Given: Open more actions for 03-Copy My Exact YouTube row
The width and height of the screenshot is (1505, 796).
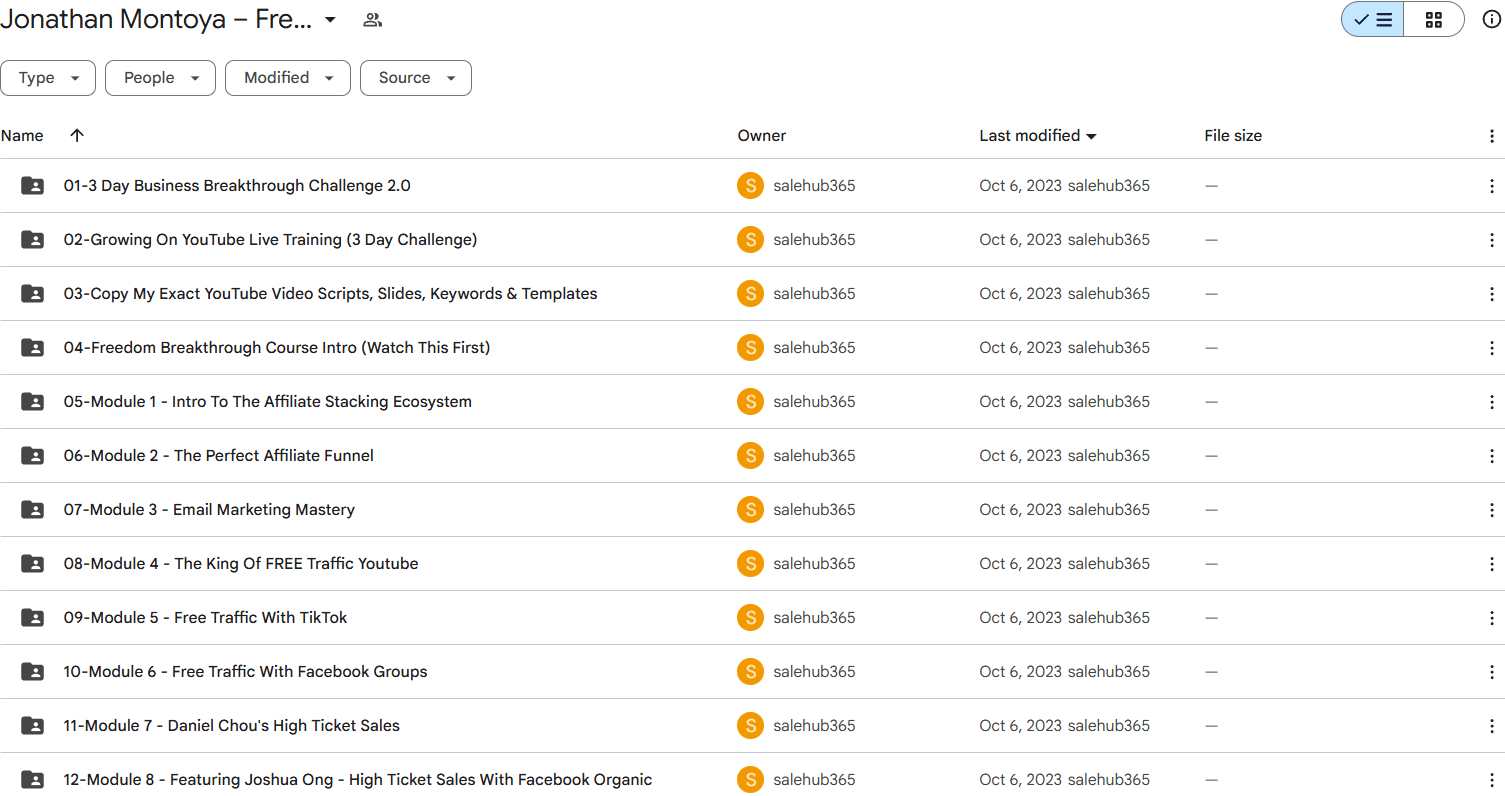Looking at the screenshot, I should tap(1492, 294).
